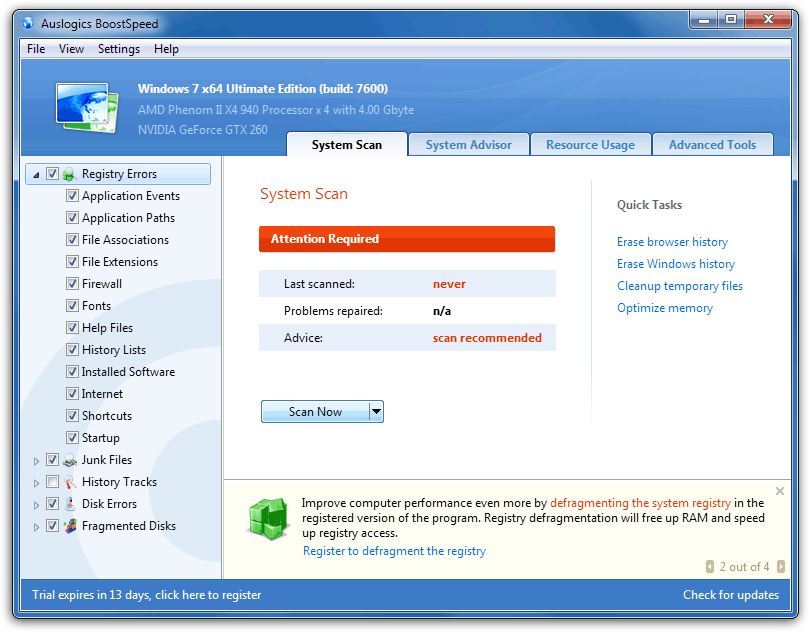Image resolution: width=809 pixels, height=632 pixels.
Task: Click Trial expires, click here to register
Action: tap(147, 595)
